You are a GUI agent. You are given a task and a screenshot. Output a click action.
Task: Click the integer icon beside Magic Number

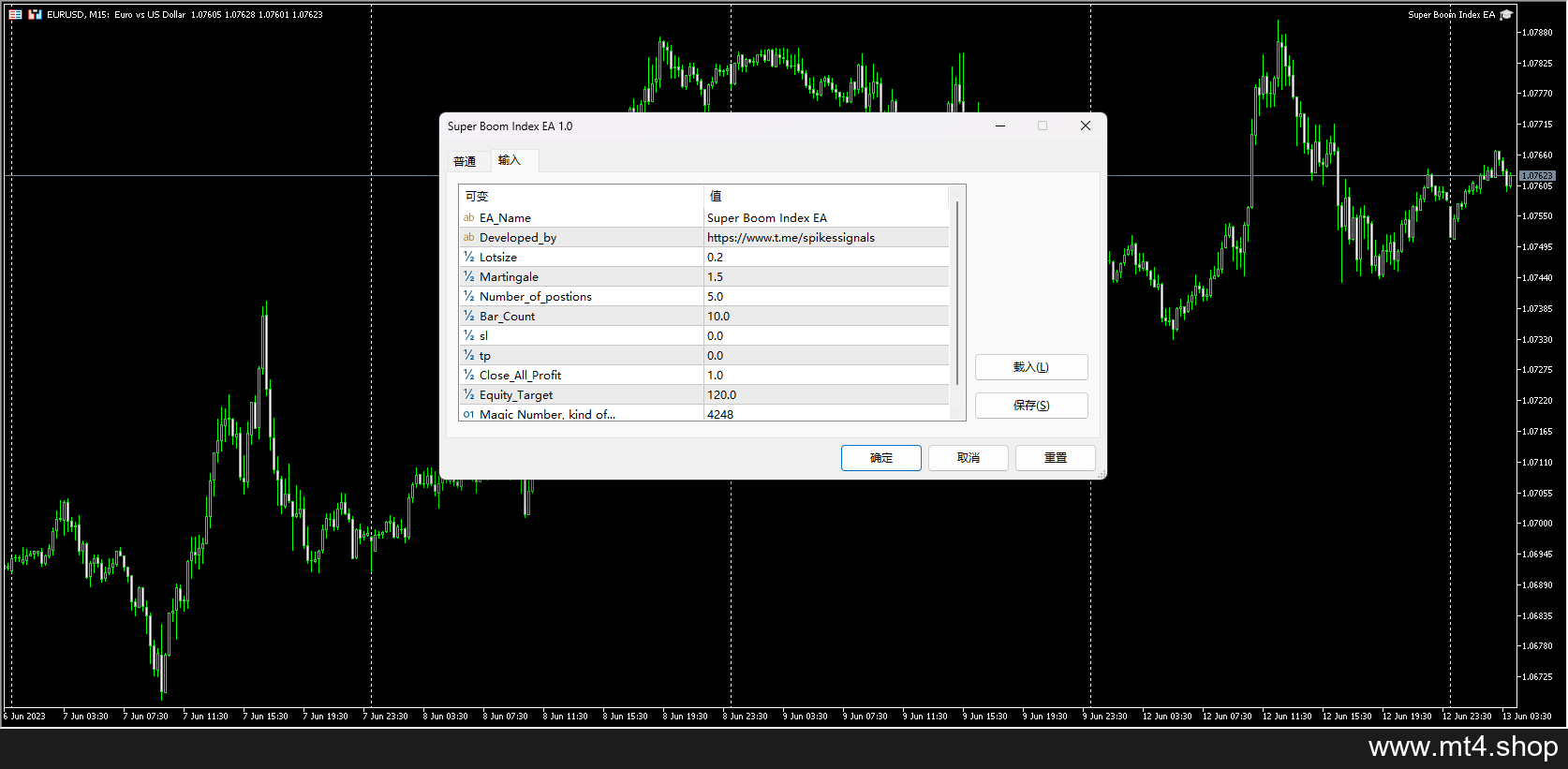[x=468, y=414]
